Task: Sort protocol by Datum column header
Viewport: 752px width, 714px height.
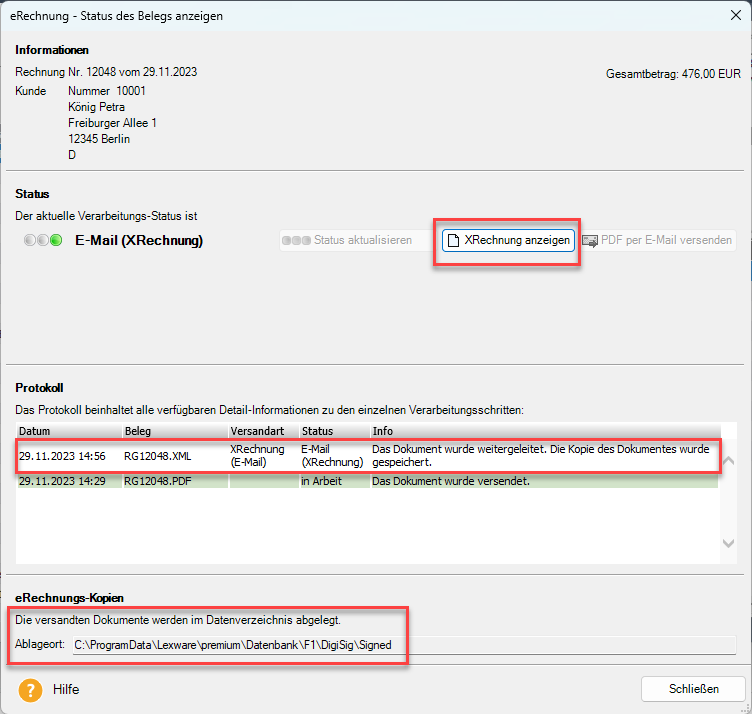Action: coord(69,431)
